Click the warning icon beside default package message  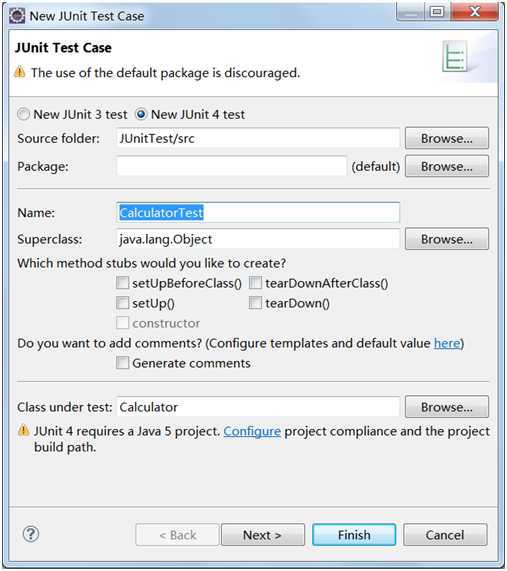[x=20, y=72]
